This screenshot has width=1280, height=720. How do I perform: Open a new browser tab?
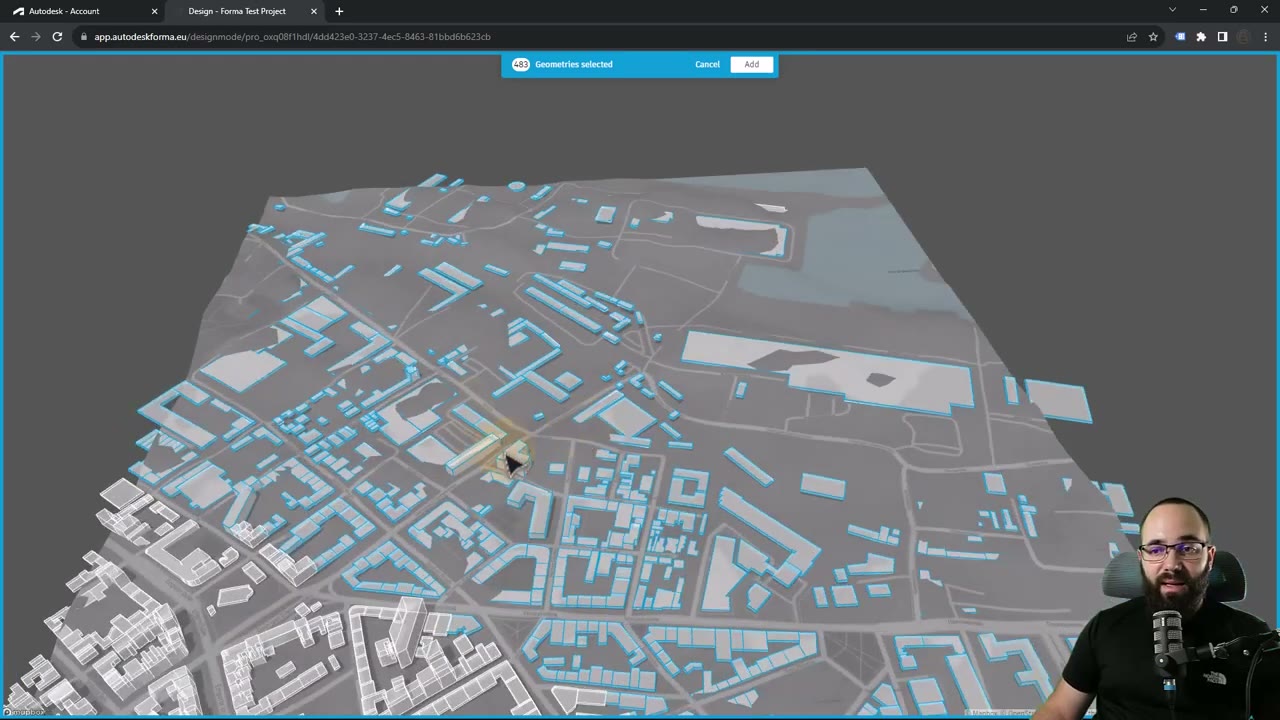(339, 11)
